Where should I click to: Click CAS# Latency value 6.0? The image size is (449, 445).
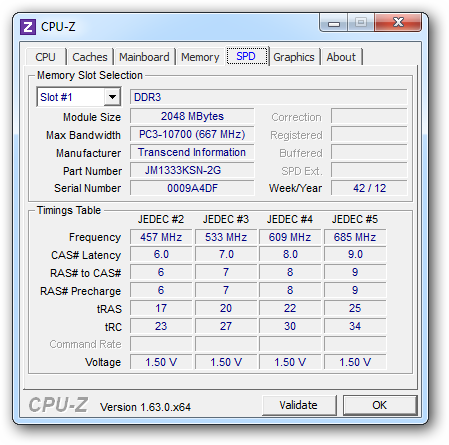tap(161, 255)
